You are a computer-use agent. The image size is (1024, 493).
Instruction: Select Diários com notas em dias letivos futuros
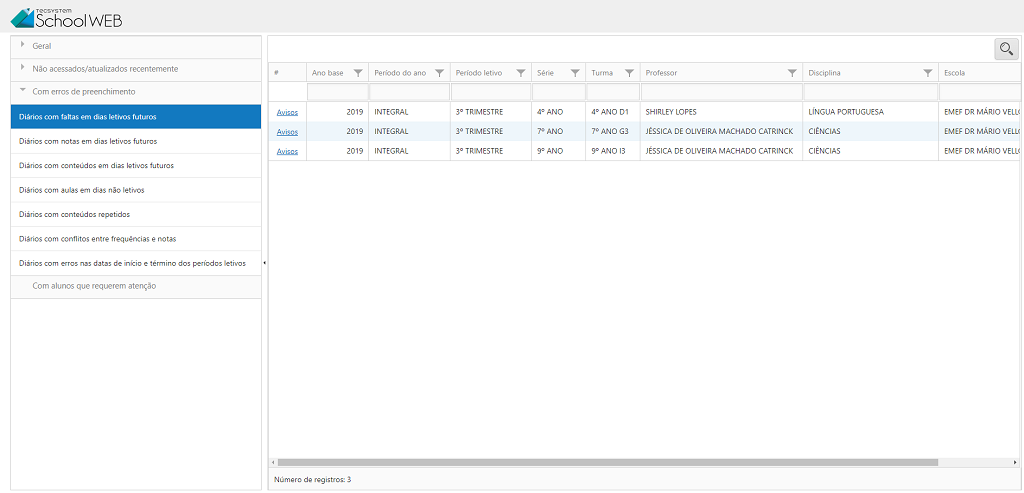pyautogui.click(x=88, y=141)
